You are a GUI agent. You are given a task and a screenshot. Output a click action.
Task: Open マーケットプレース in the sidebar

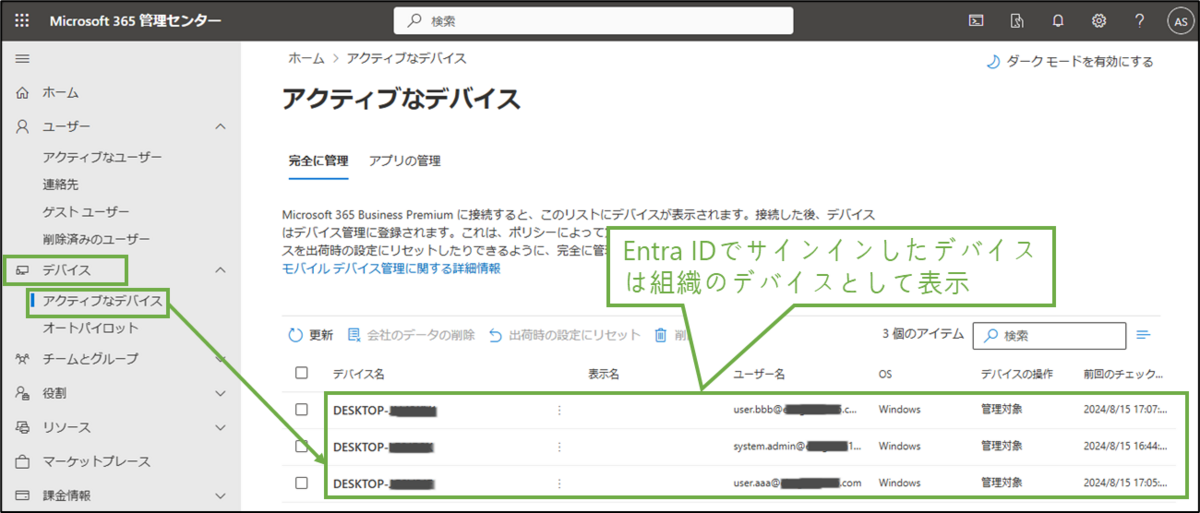click(97, 461)
